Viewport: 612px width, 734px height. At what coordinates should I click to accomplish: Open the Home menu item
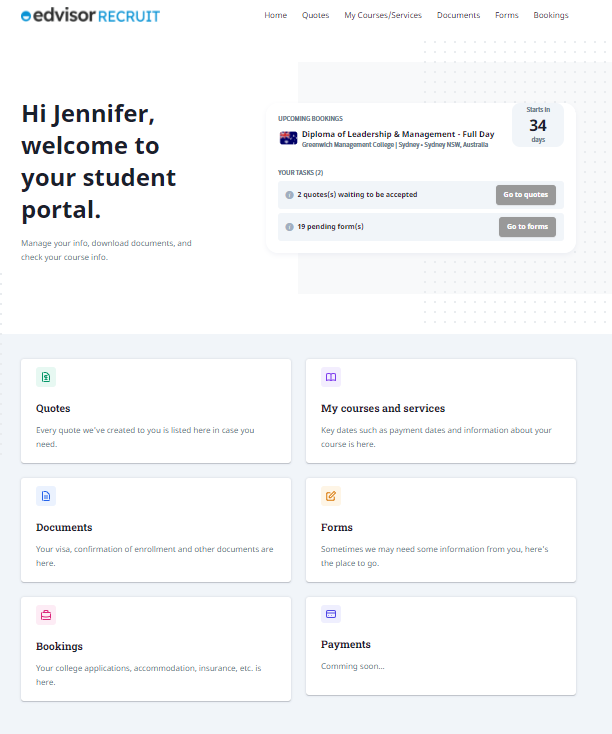[275, 15]
